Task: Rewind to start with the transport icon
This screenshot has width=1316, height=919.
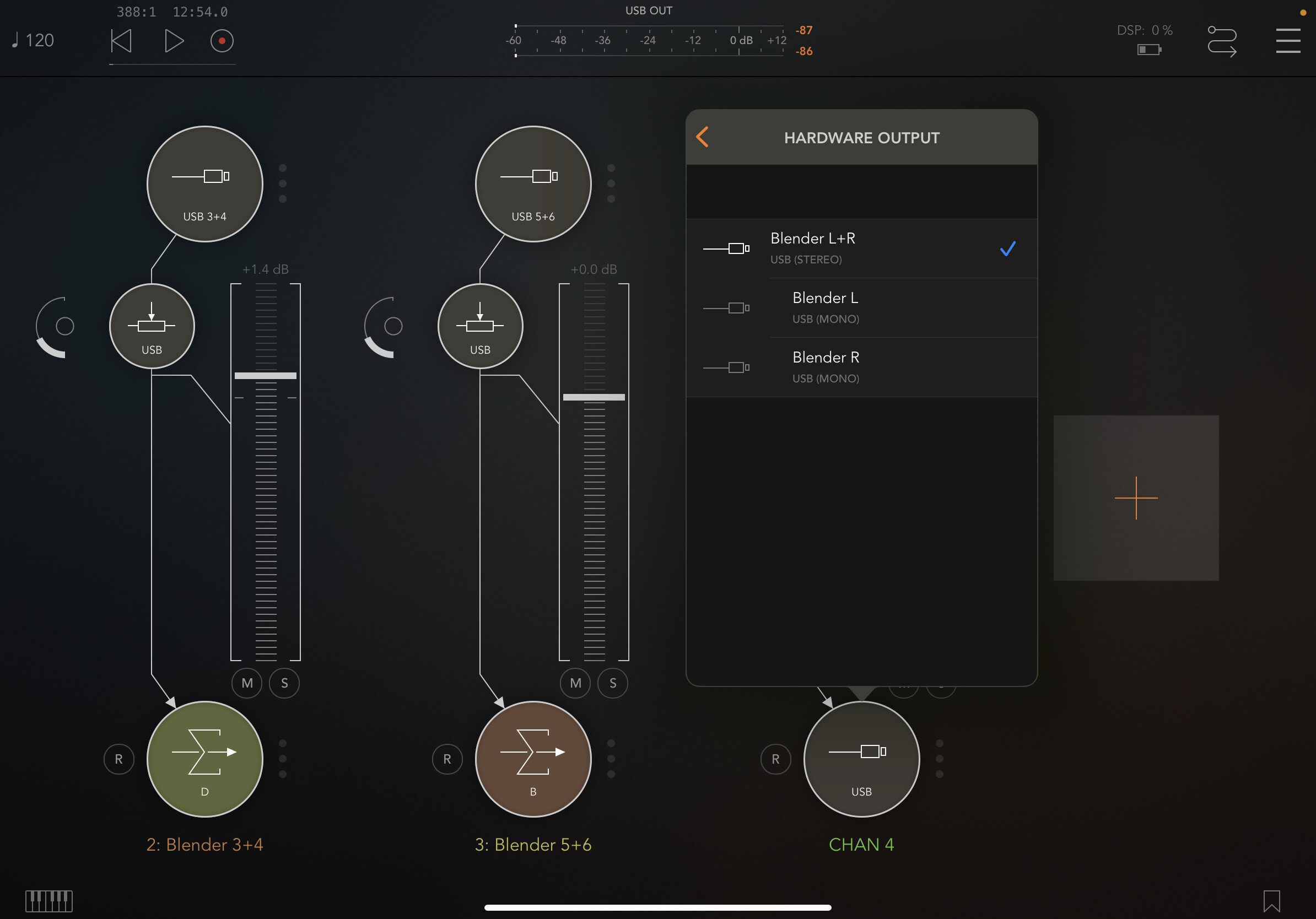Action: click(x=121, y=41)
